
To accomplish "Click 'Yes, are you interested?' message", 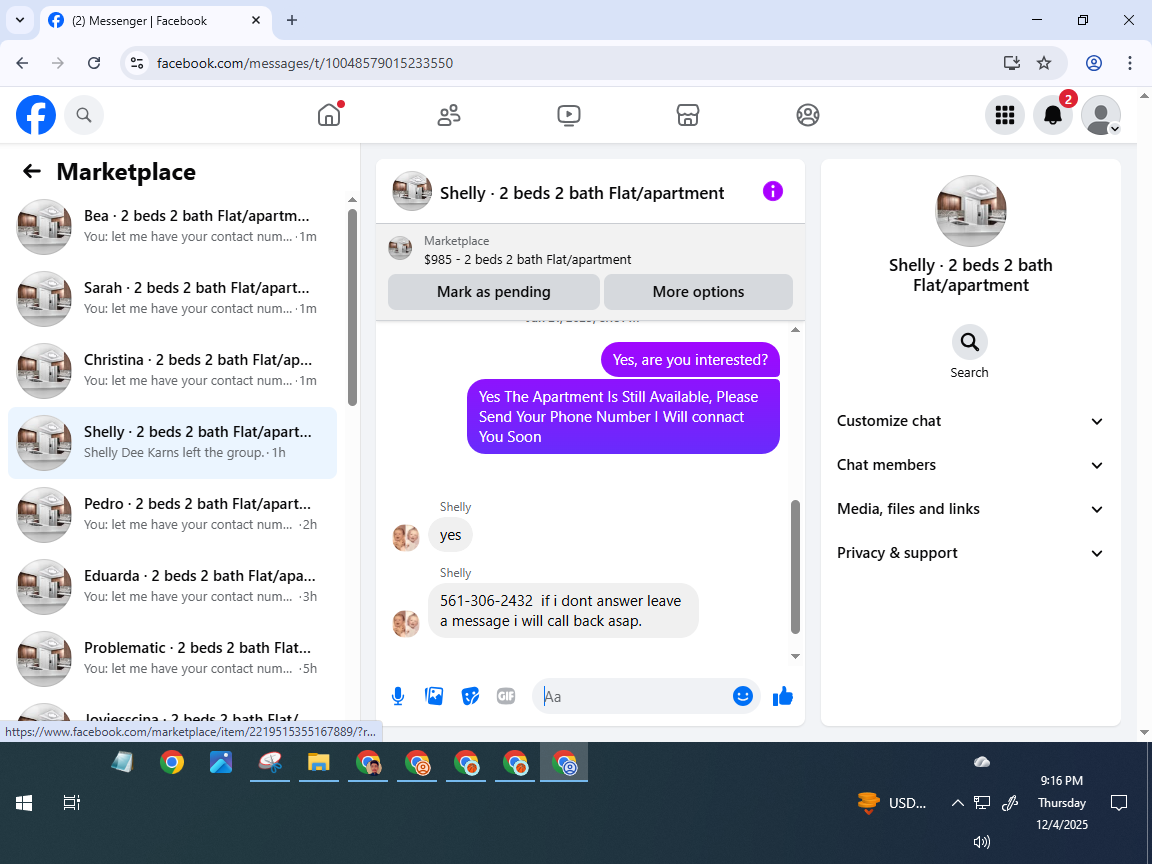I will click(690, 360).
